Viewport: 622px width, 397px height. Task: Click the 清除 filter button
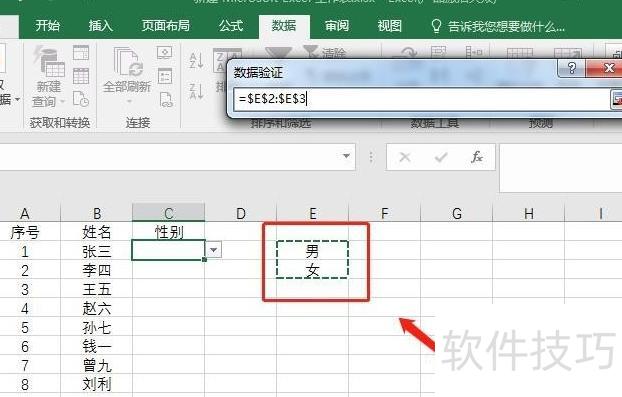(x=325, y=52)
